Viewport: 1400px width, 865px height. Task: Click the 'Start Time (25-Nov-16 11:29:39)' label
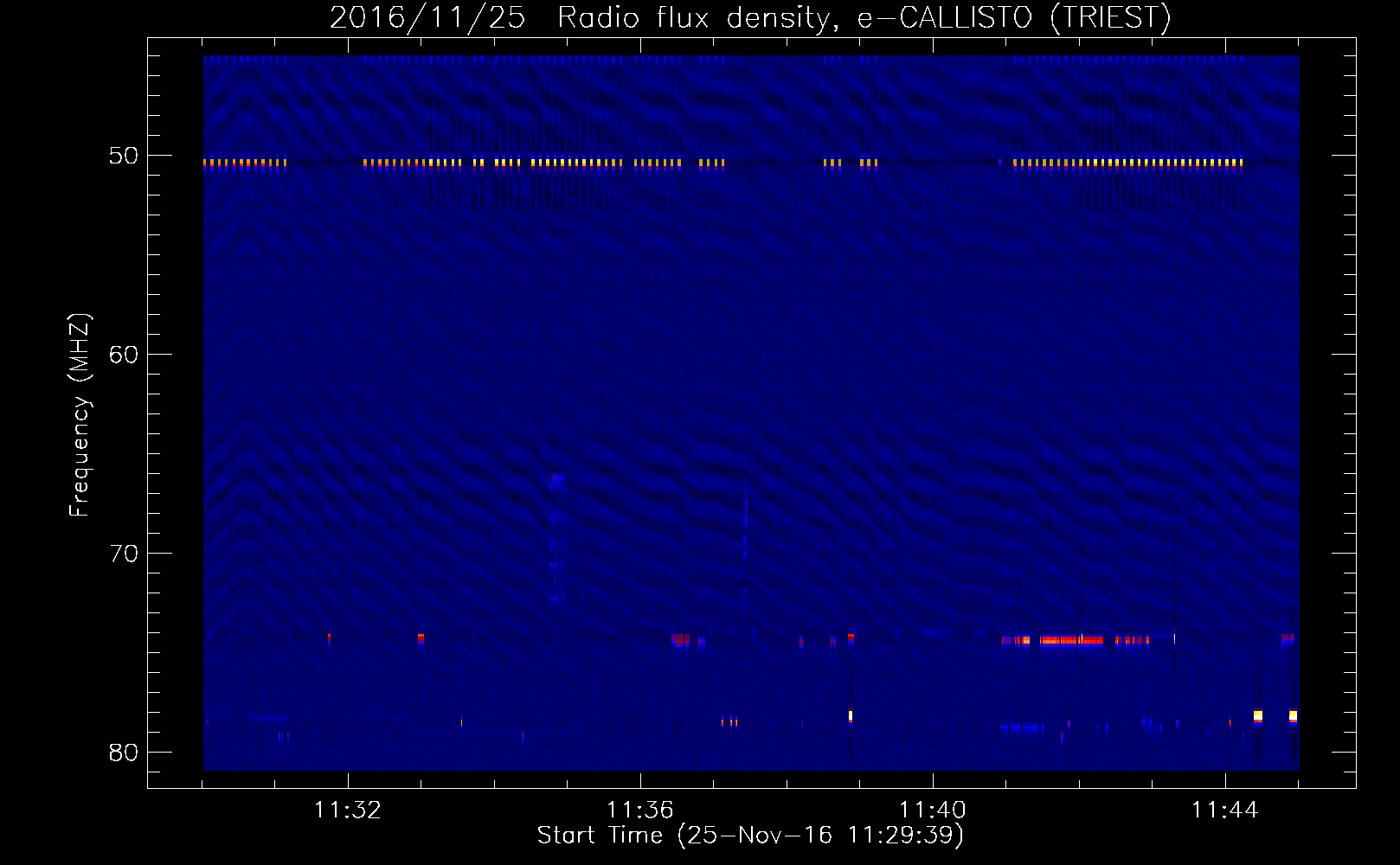click(750, 836)
